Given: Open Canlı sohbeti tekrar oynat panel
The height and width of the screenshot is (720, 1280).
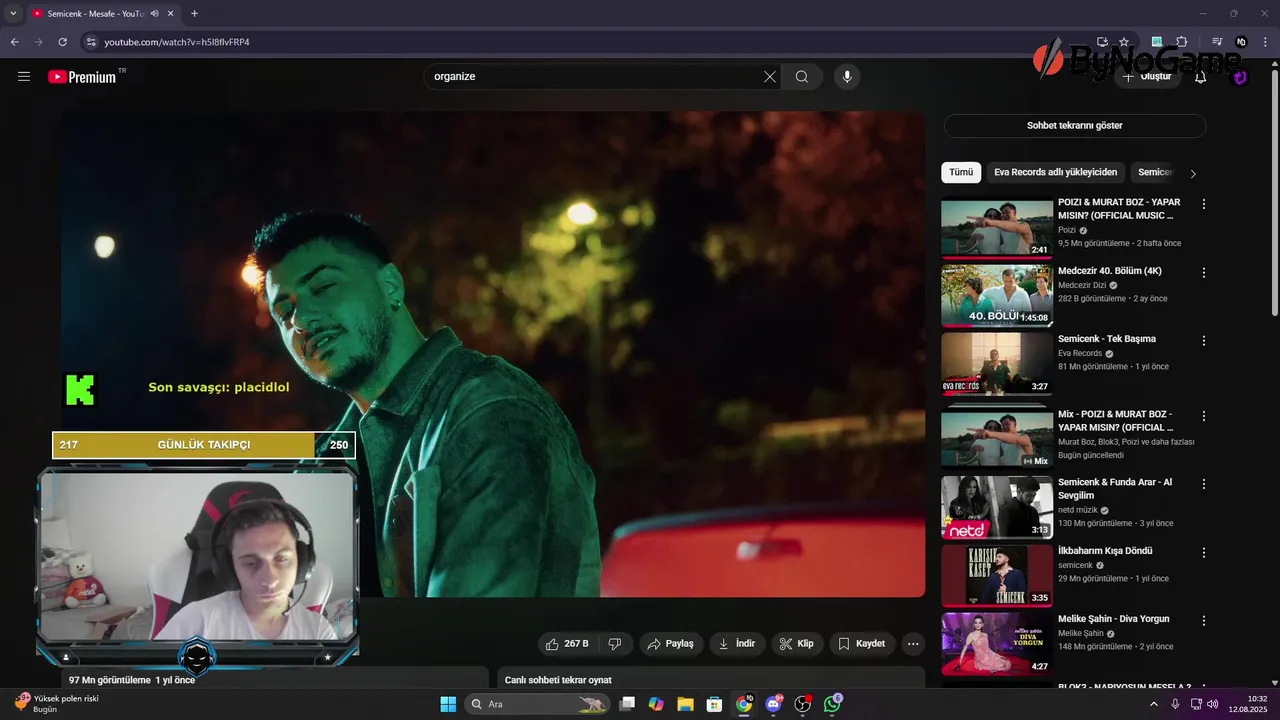Looking at the screenshot, I should coord(710,678).
